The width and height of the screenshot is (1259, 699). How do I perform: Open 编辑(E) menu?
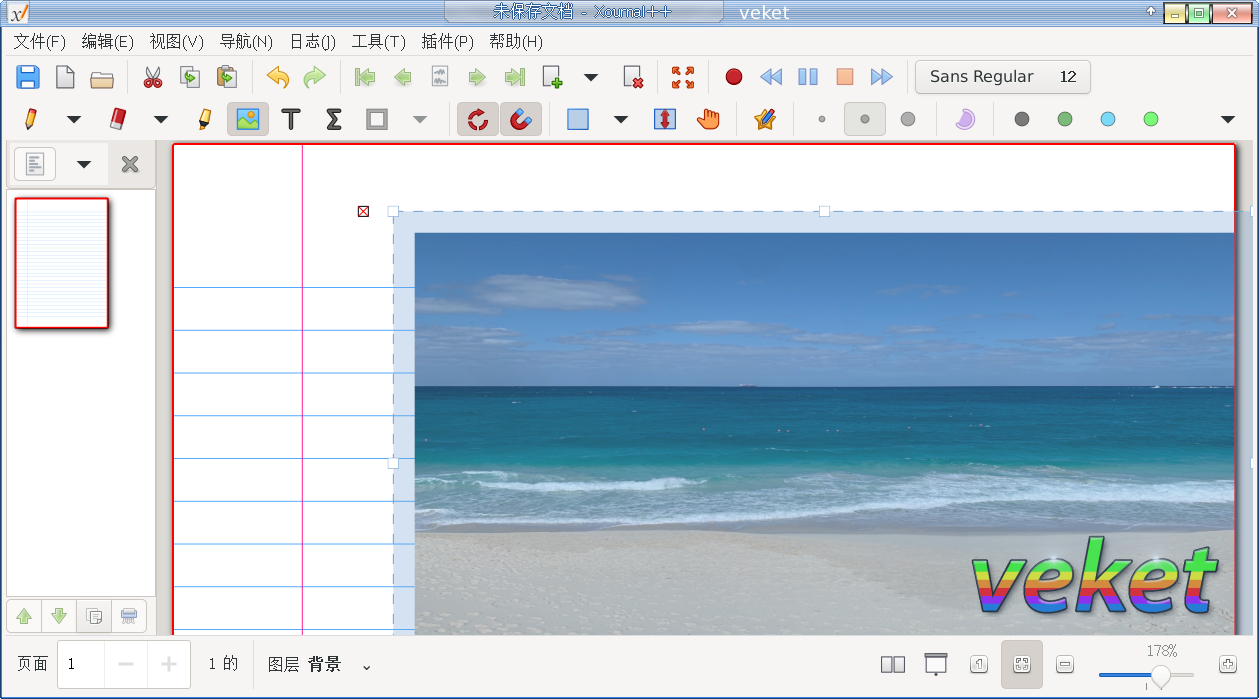coord(107,41)
